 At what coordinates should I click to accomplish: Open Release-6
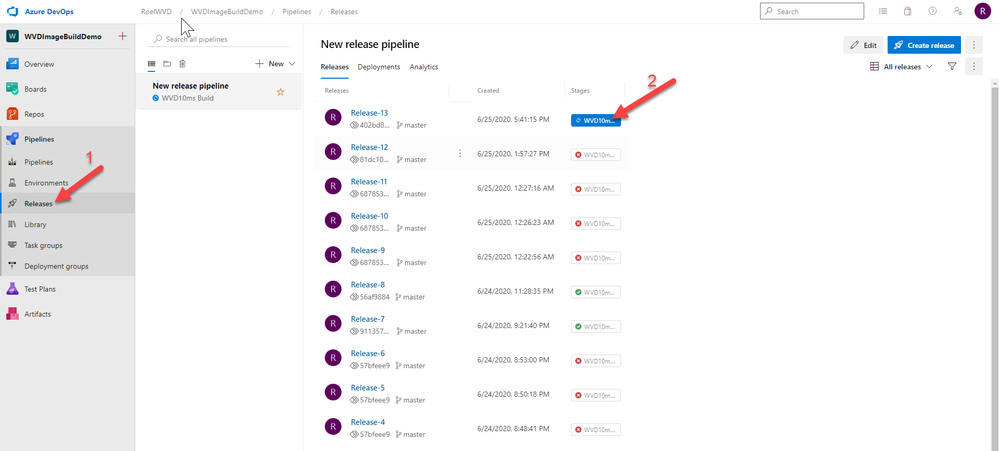click(368, 354)
